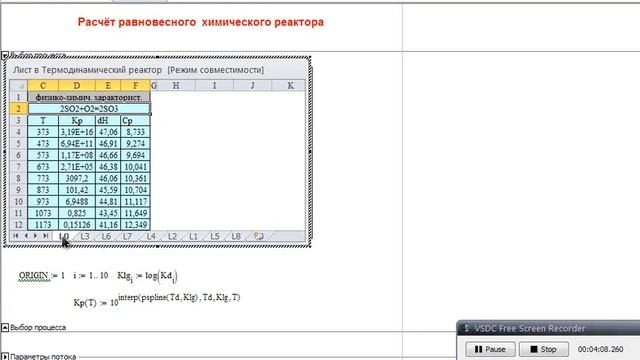
Task: Collapse the Выбор процесса area marker
Action: [4, 327]
